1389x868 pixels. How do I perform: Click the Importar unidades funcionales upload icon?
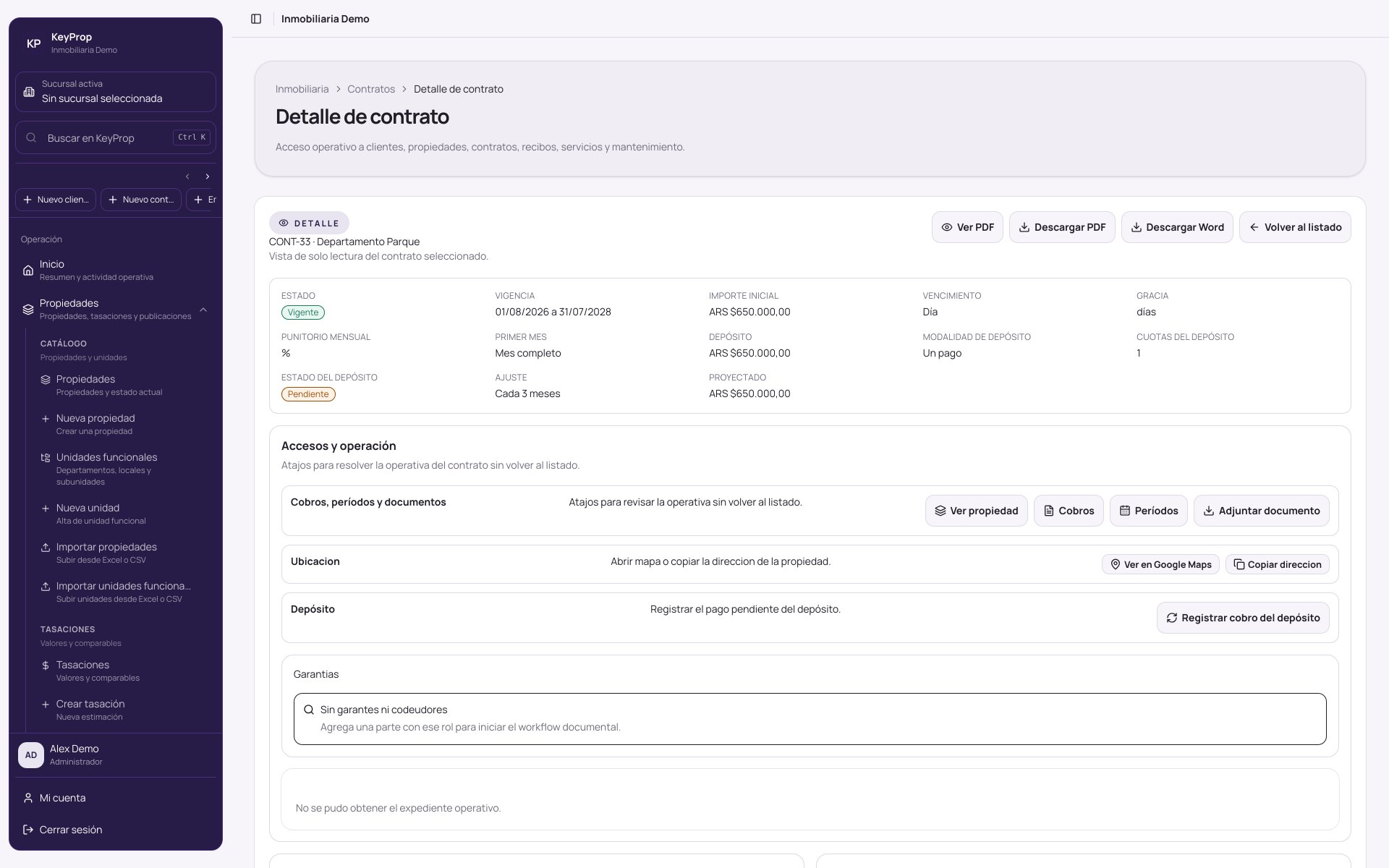[46, 587]
